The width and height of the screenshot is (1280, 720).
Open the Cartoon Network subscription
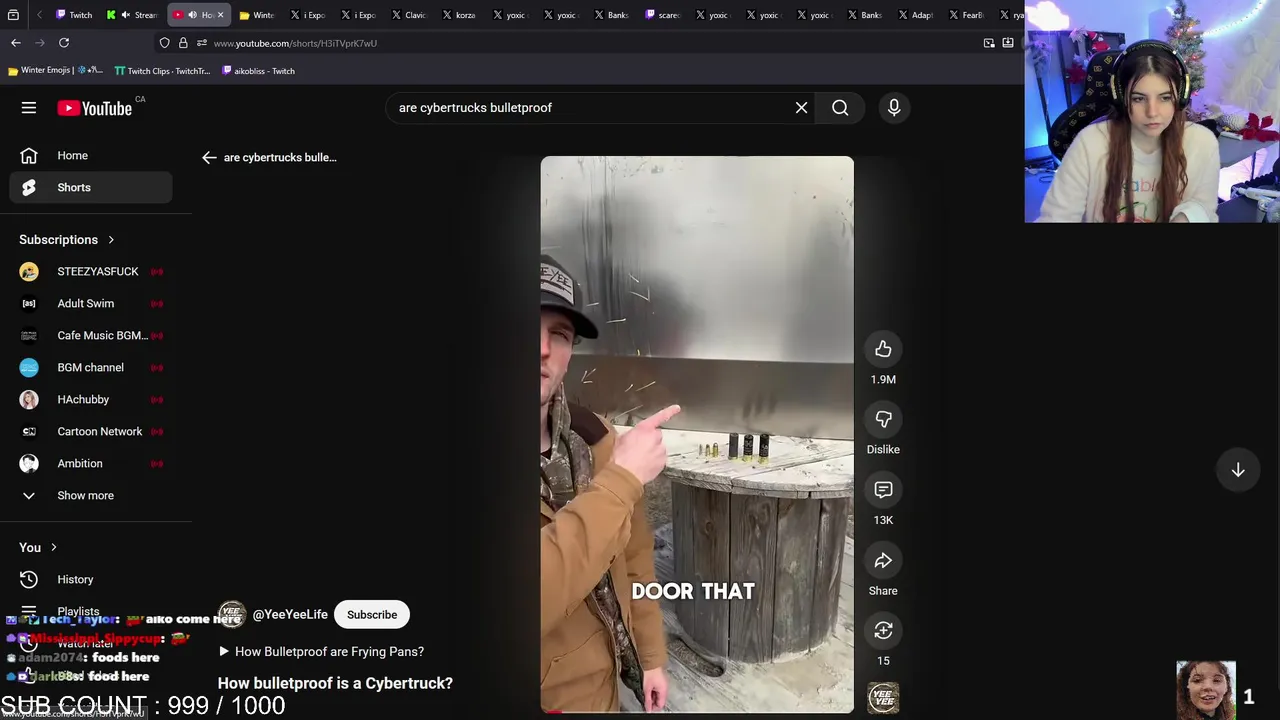coord(91,432)
